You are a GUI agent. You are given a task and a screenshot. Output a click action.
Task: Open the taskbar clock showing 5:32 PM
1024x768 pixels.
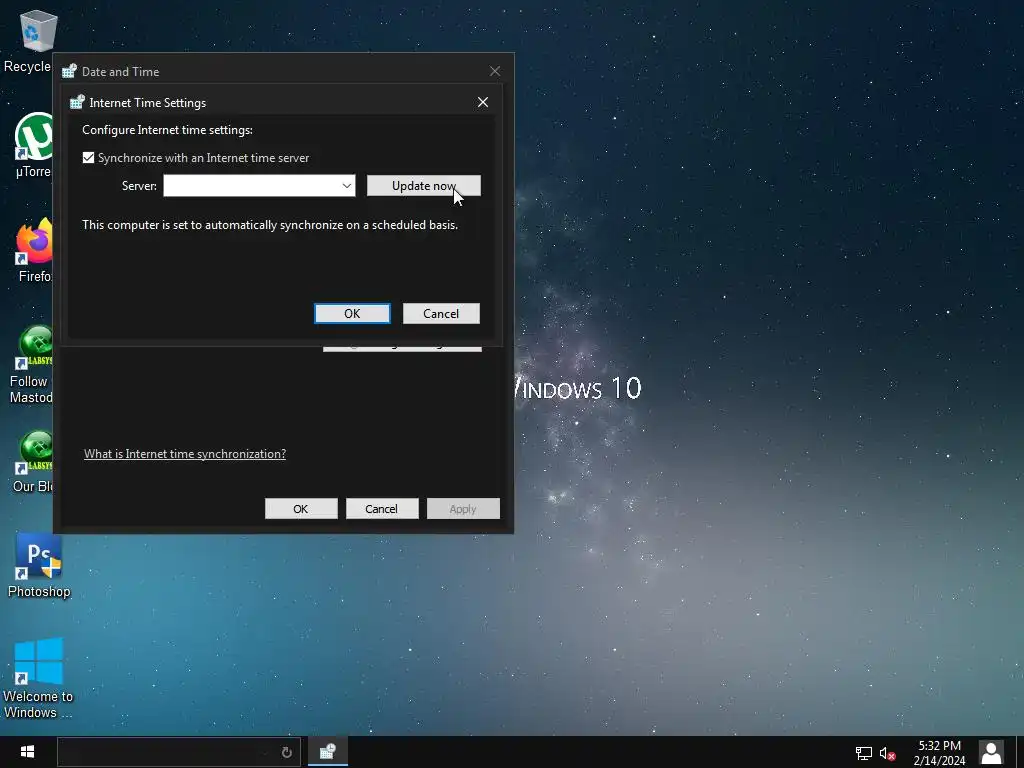coord(939,753)
